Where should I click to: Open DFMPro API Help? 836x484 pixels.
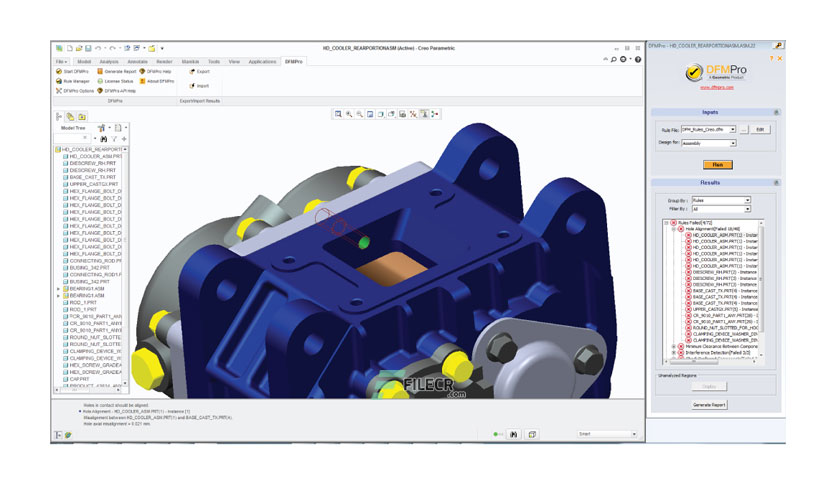pos(116,91)
